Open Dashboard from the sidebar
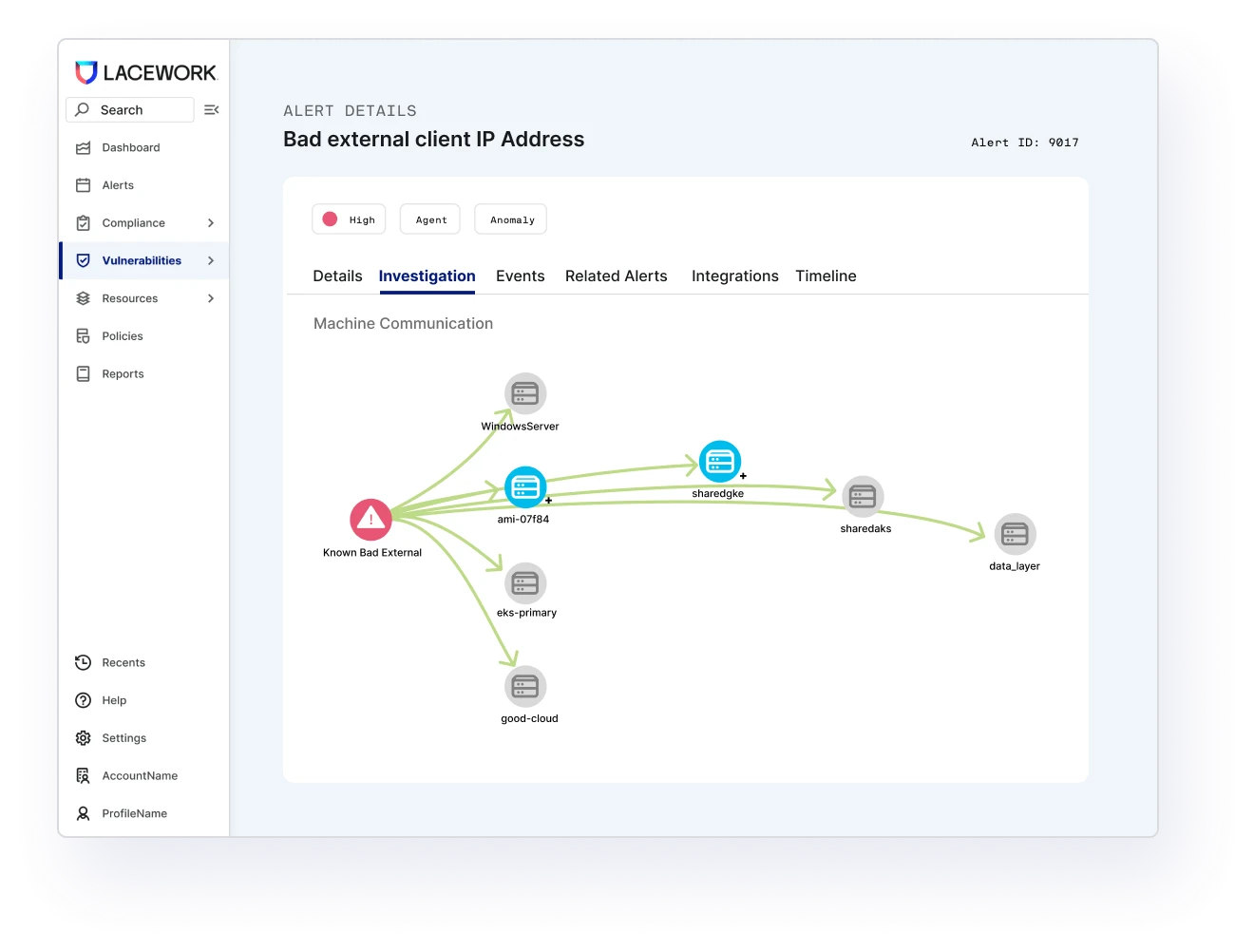This screenshot has height=952, width=1254. (x=130, y=147)
